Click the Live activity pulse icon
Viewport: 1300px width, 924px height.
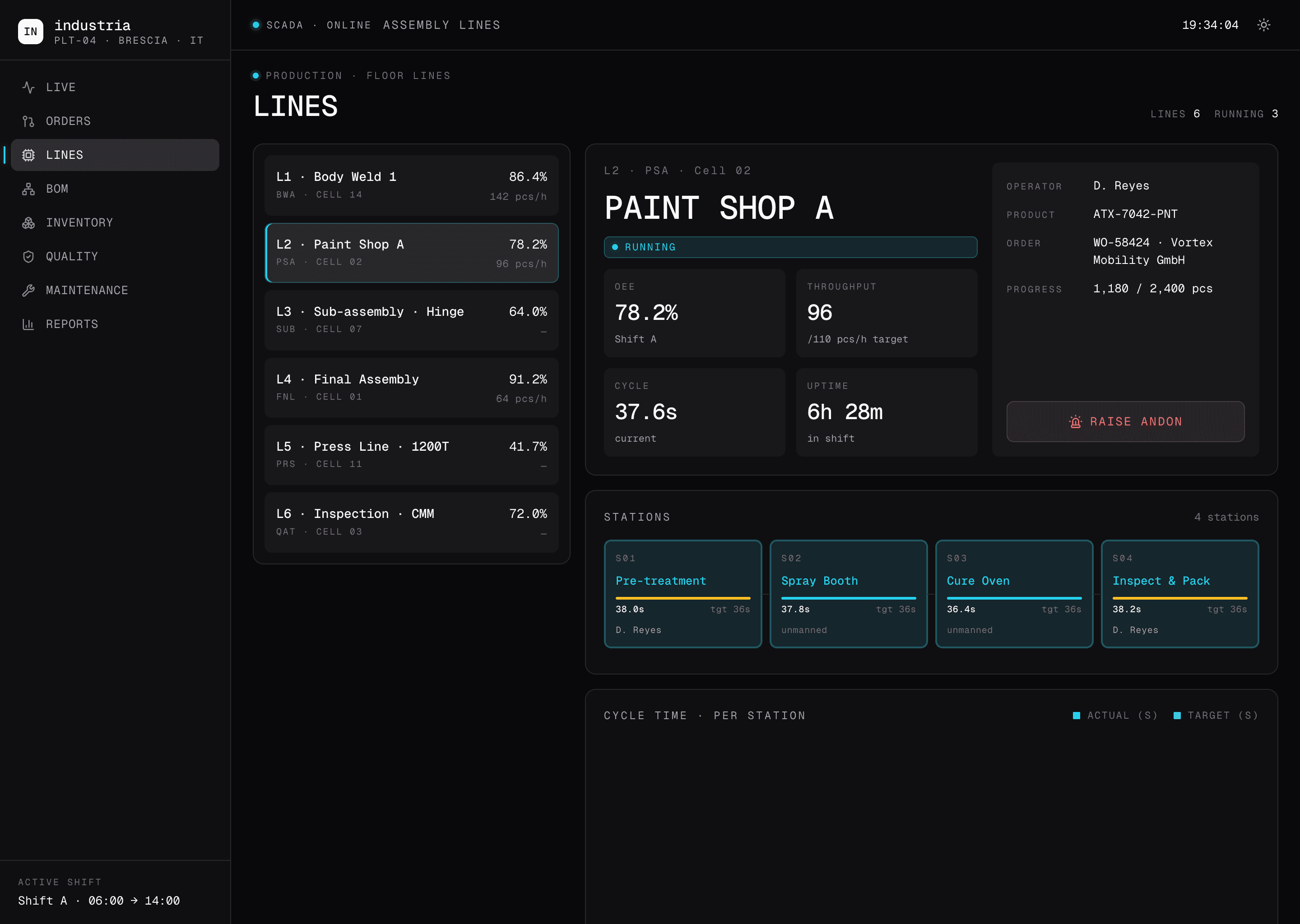click(x=28, y=87)
